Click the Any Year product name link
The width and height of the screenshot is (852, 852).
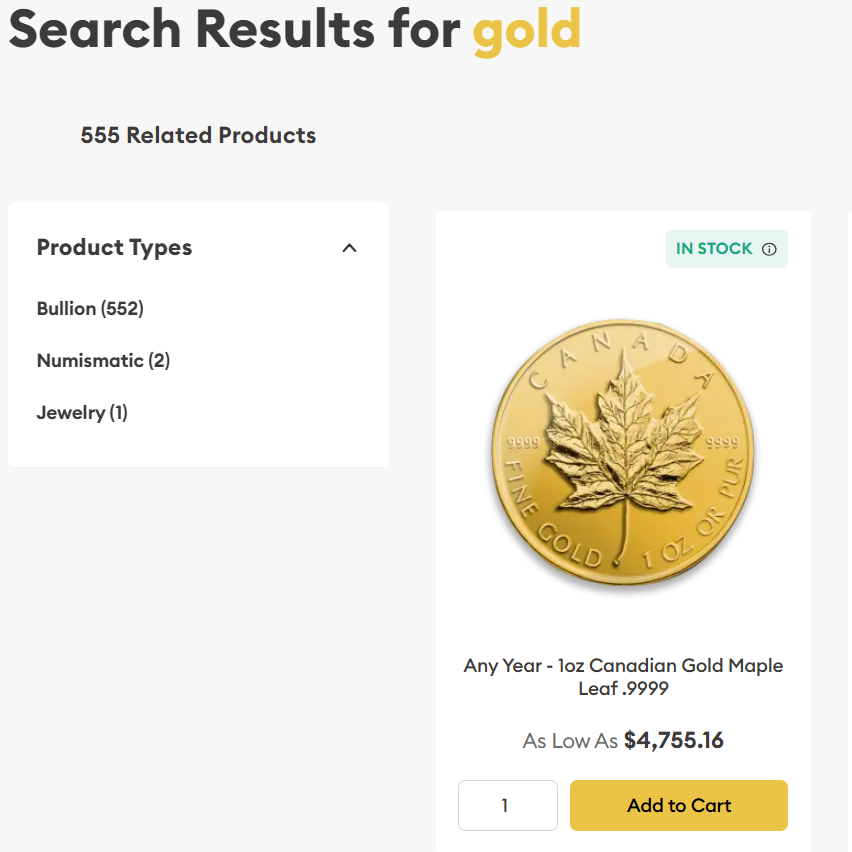click(622, 665)
